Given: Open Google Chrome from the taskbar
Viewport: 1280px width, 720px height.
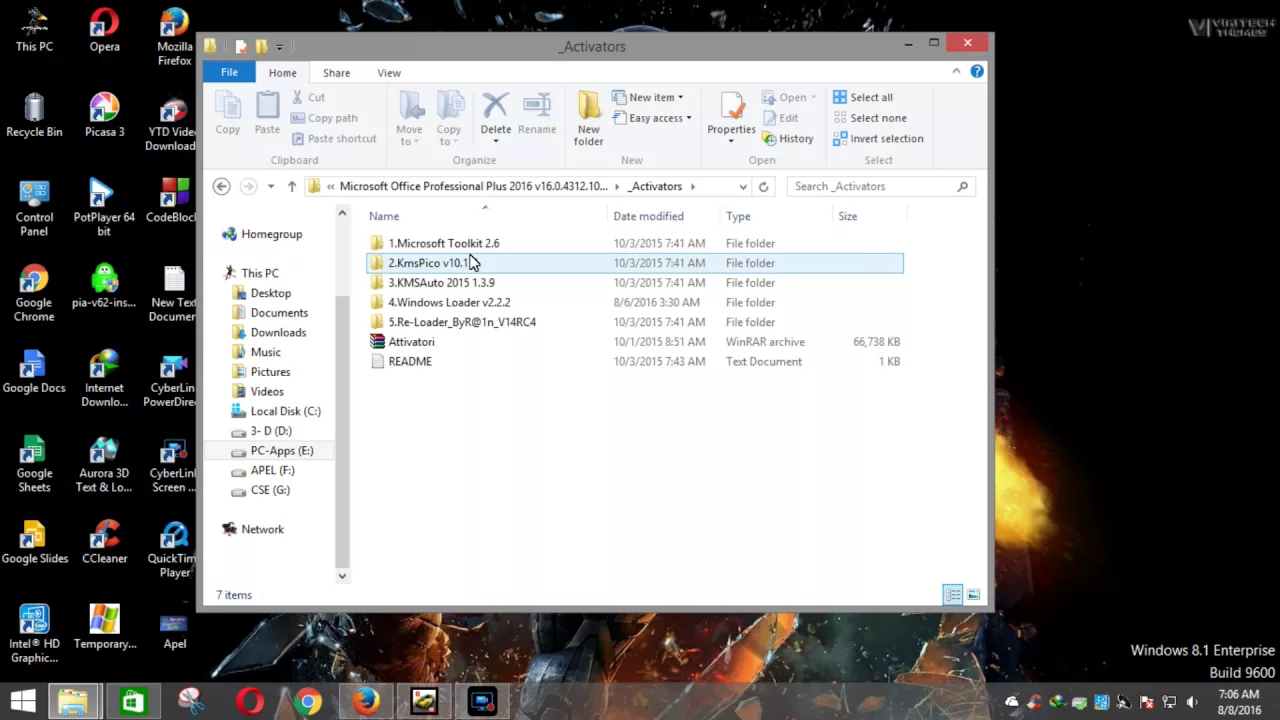Looking at the screenshot, I should pyautogui.click(x=308, y=701).
